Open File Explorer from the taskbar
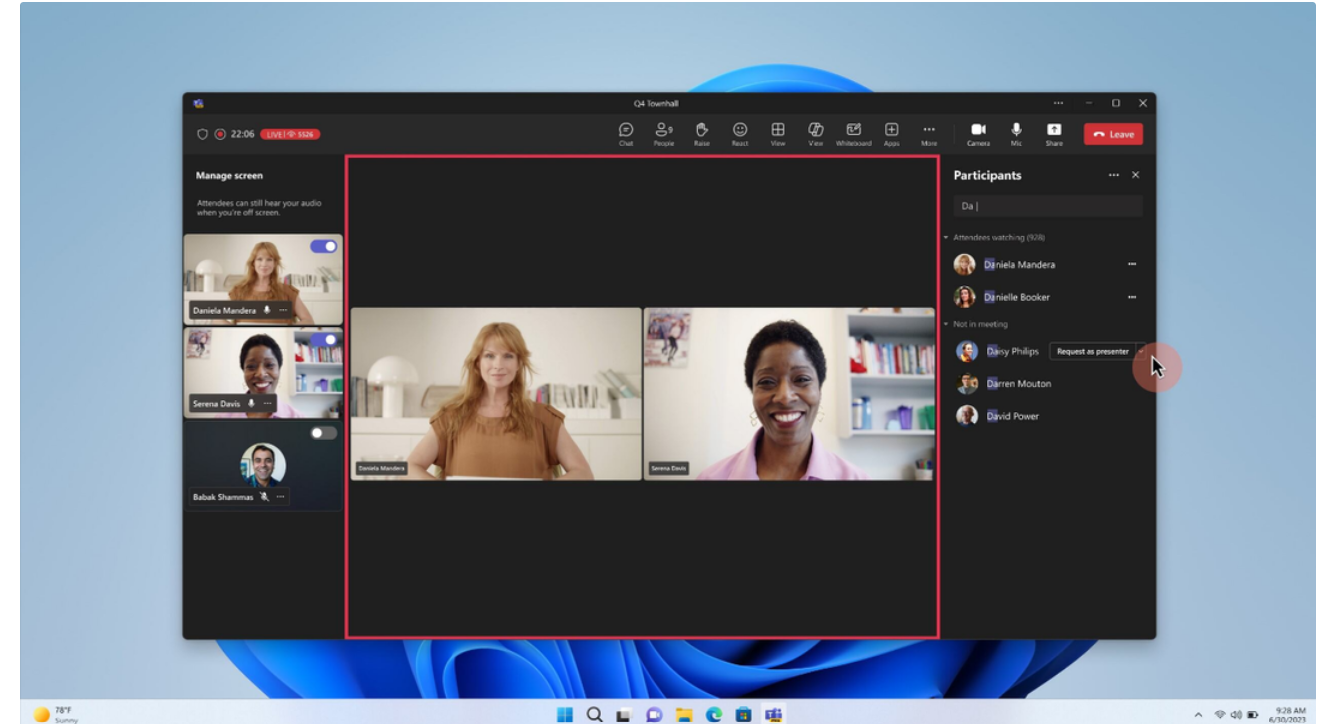 [684, 714]
